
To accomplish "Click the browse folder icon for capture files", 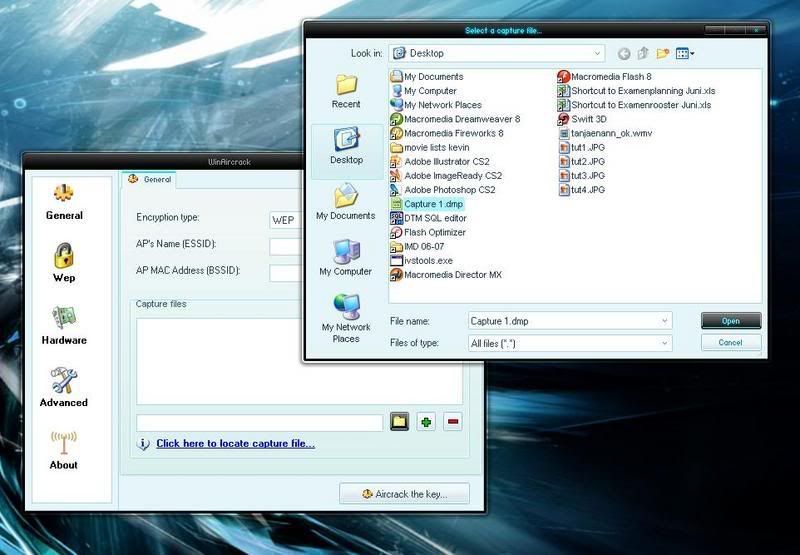I will 399,422.
